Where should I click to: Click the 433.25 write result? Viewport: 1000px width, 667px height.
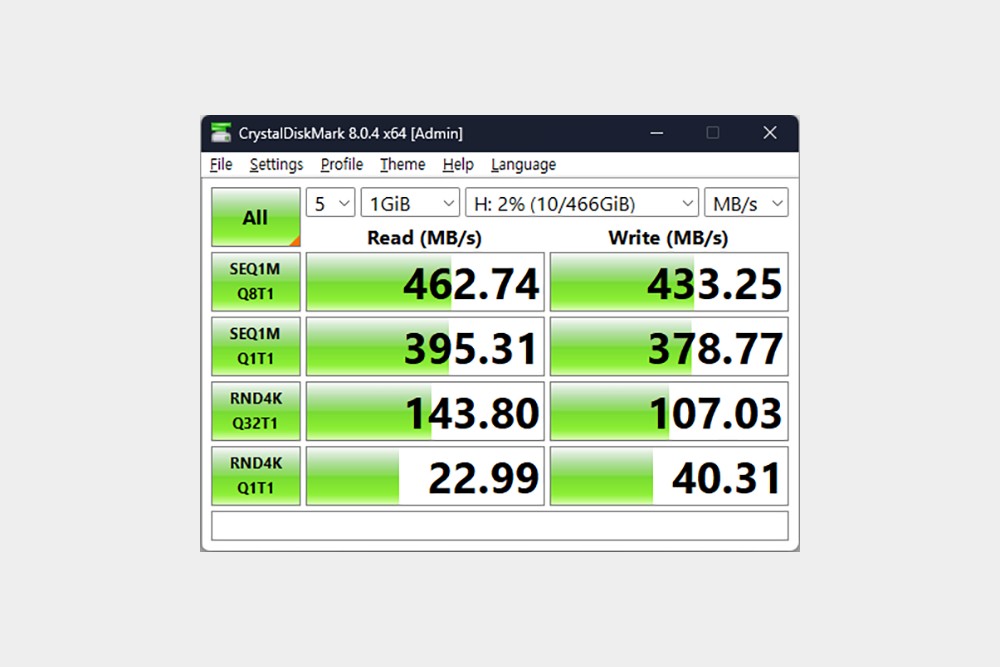(669, 282)
